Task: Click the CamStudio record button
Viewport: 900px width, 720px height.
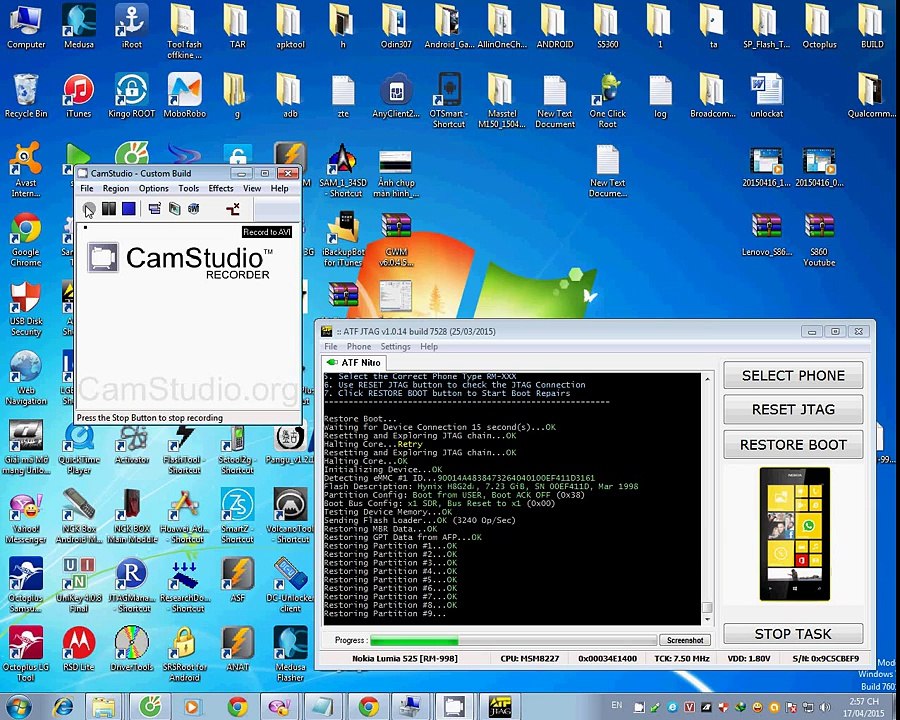Action: pyautogui.click(x=89, y=209)
